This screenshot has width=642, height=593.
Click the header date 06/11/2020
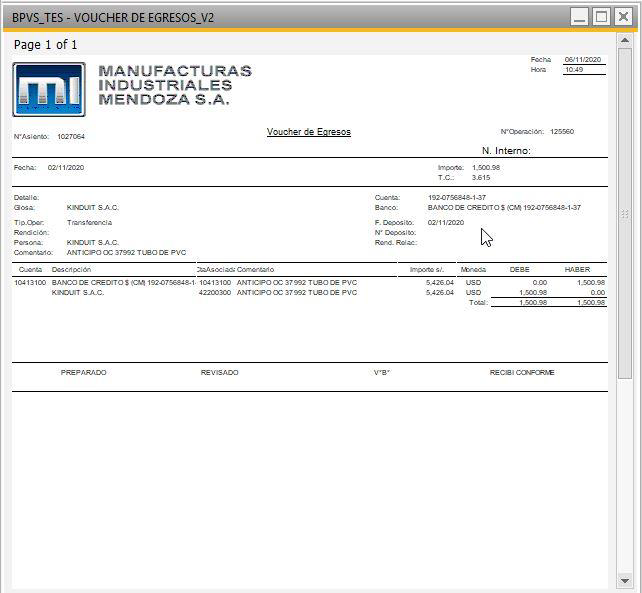[x=583, y=59]
